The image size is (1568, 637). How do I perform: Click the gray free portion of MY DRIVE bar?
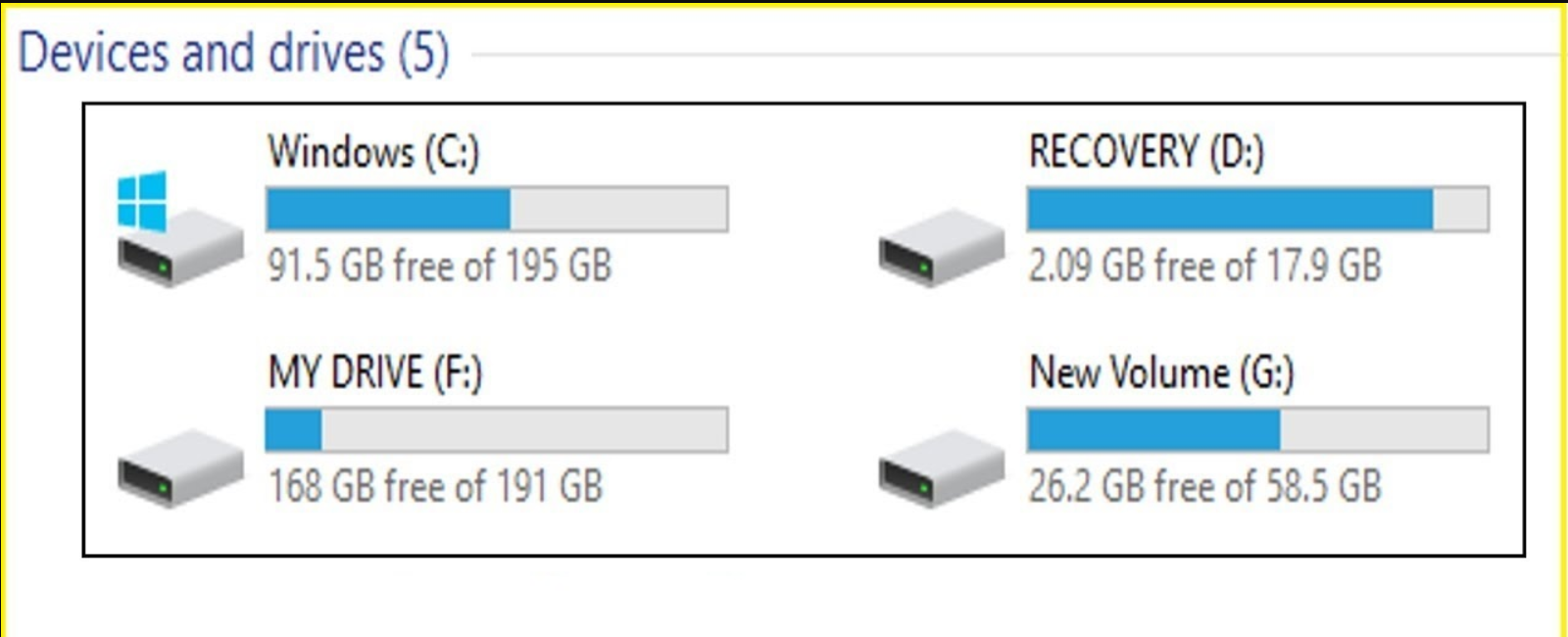(524, 430)
